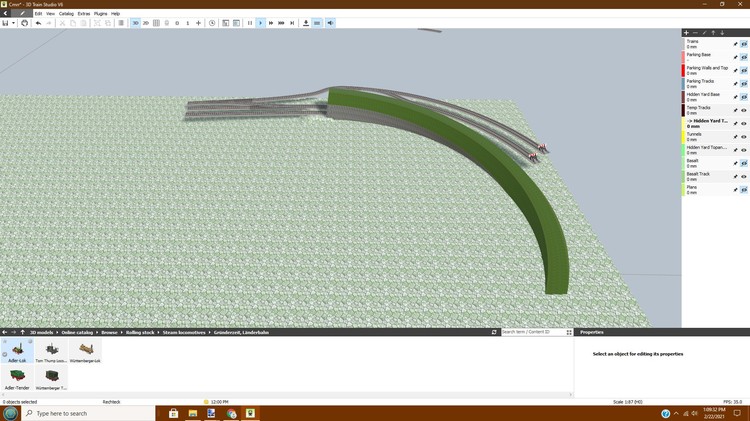Add a new layer with plus icon
This screenshot has width=750, height=421.
coord(686,33)
